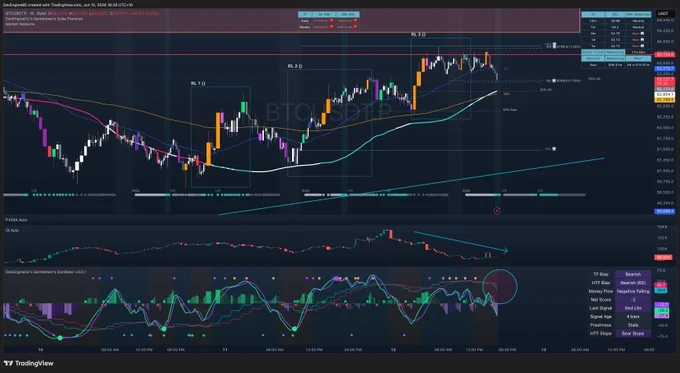This screenshot has height=373, width=680.
Task: Click the PDL level marker icon
Action: [x=553, y=149]
